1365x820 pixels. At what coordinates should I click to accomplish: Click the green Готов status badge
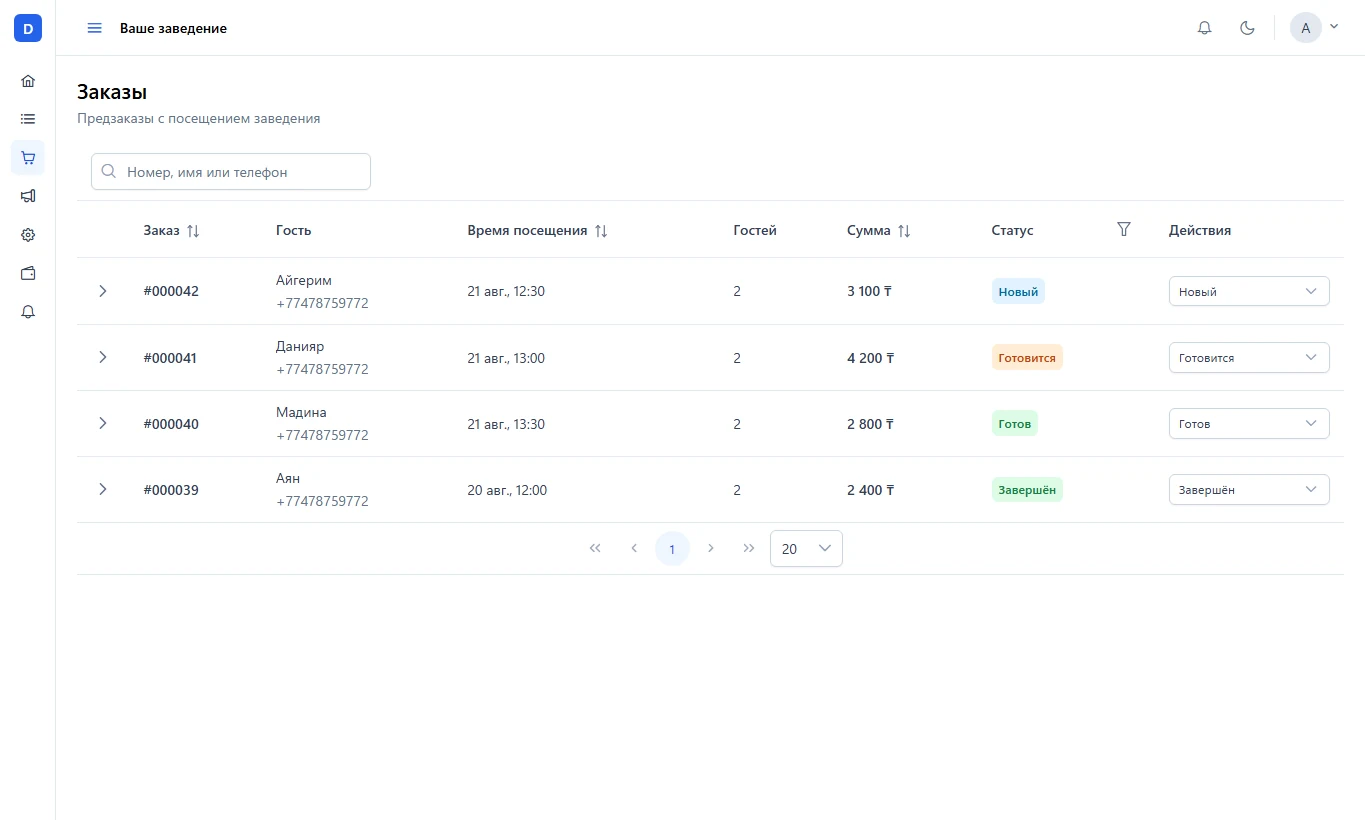pyautogui.click(x=1014, y=423)
